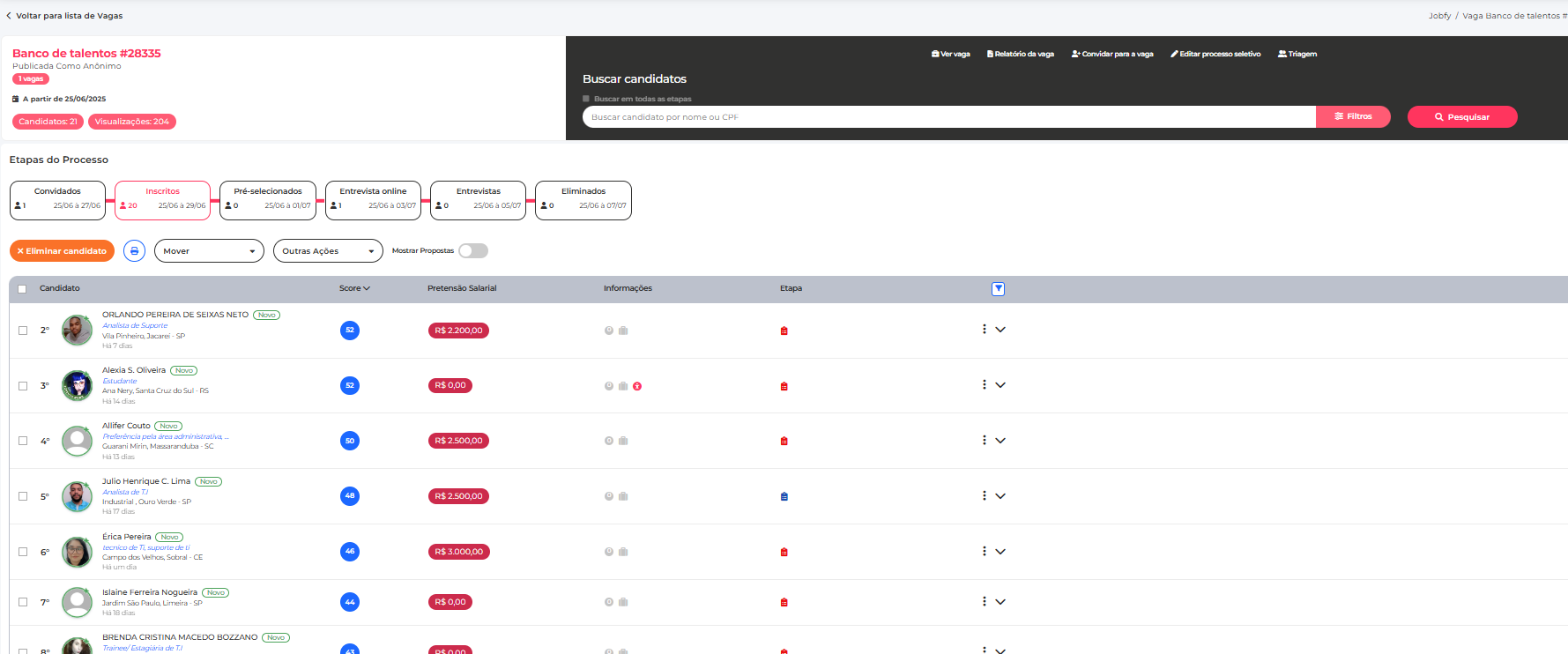The width and height of the screenshot is (1568, 654).
Task: Click Érica Pereira's profile photo
Action: (x=77, y=552)
